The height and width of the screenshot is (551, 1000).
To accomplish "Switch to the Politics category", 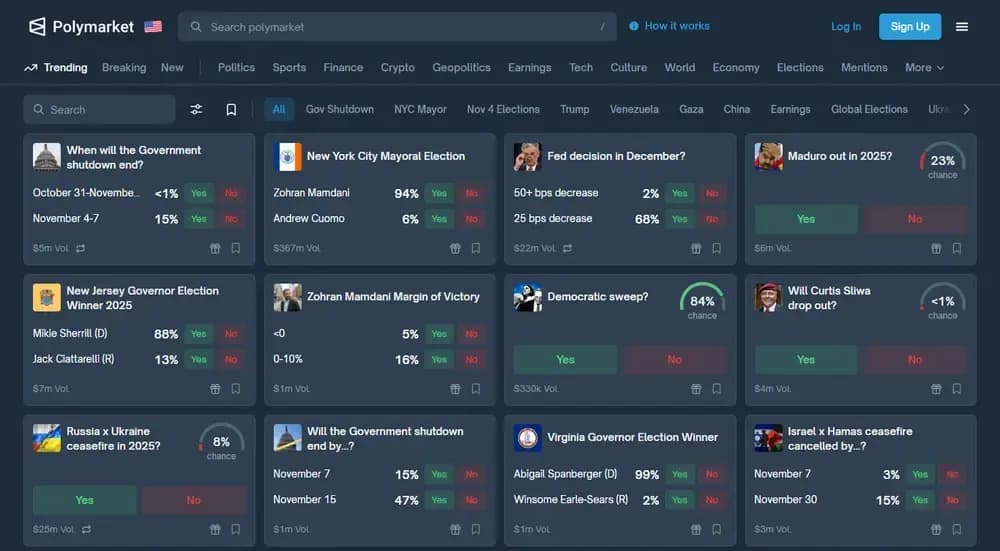I will click(x=236, y=68).
